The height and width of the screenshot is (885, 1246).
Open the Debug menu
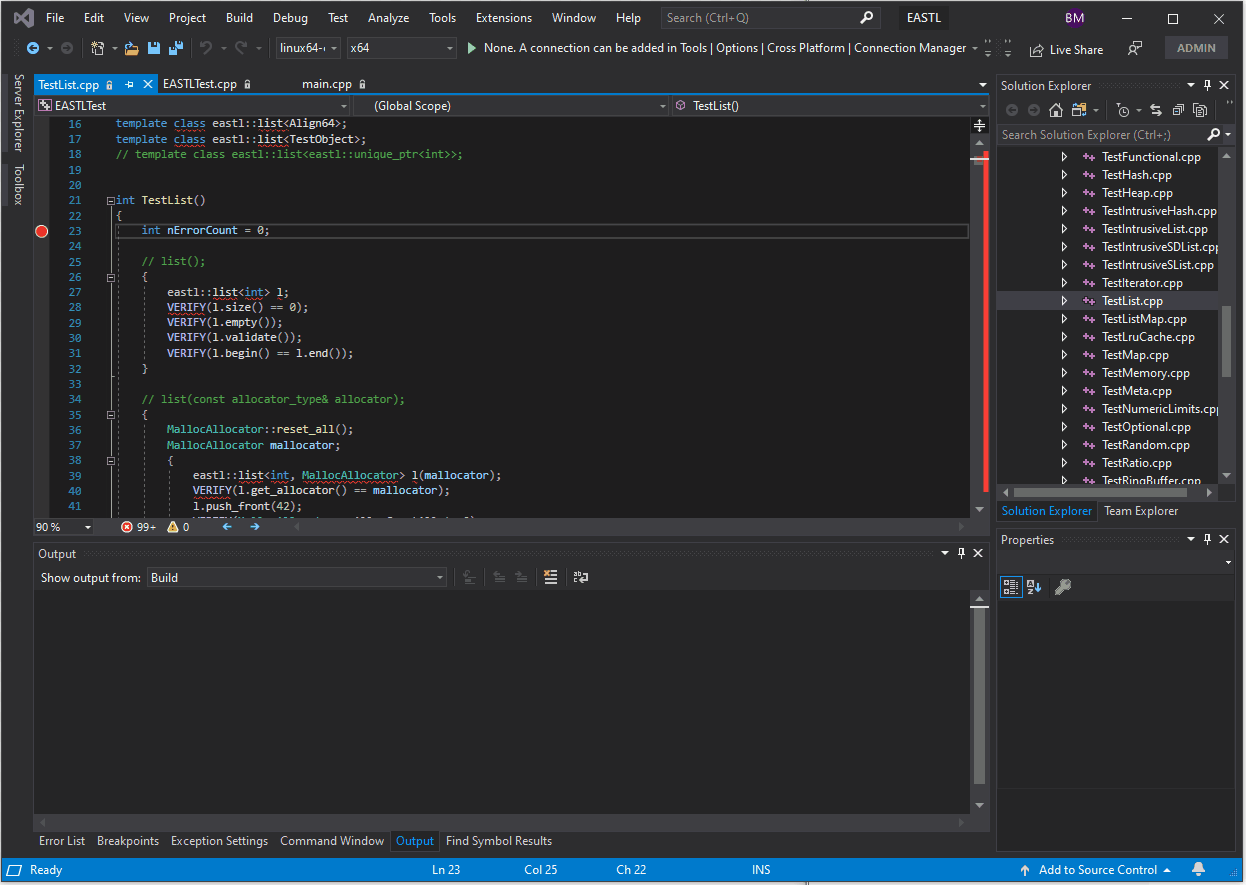click(x=290, y=17)
